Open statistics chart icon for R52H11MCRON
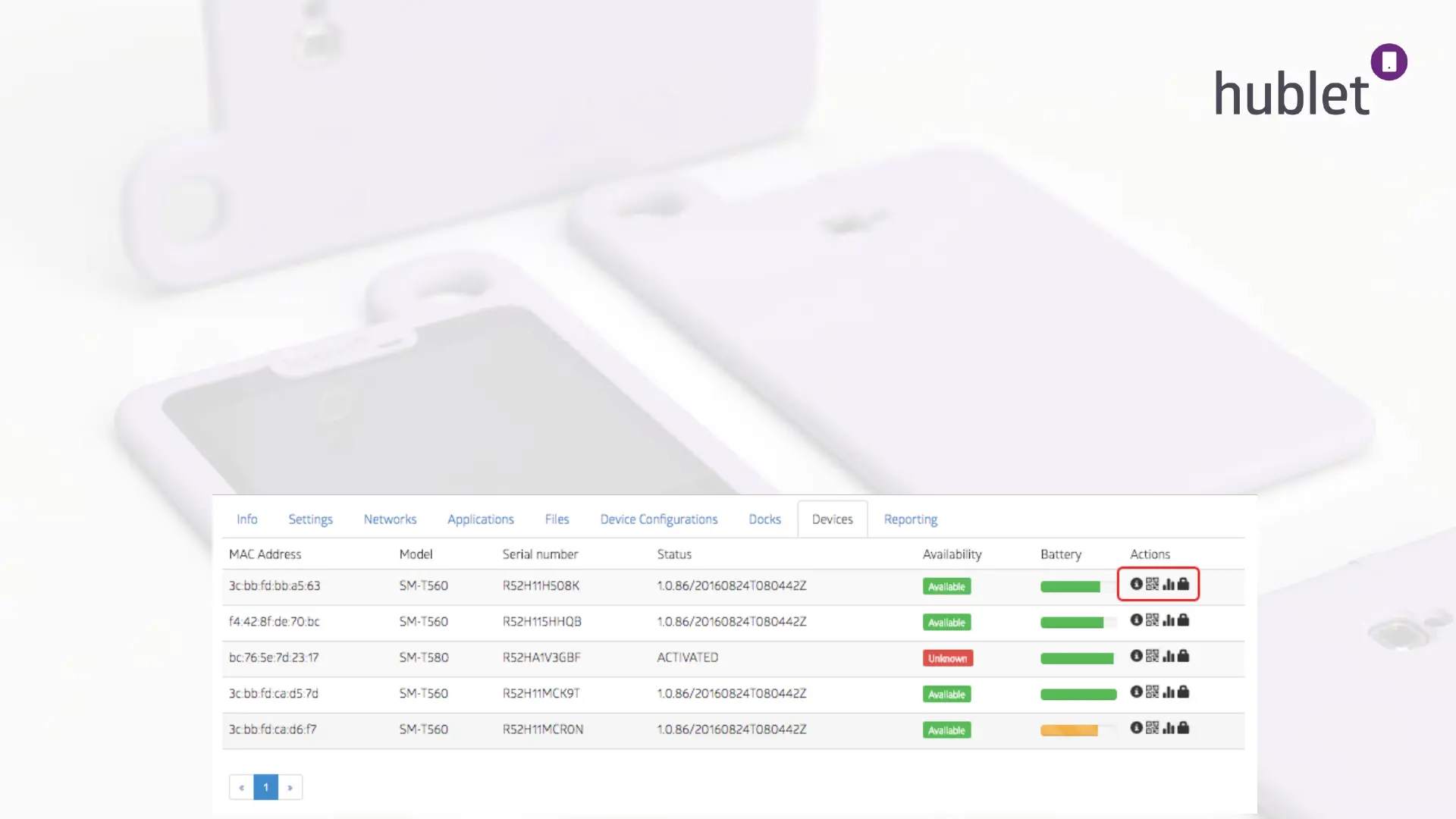1456x819 pixels. pyautogui.click(x=1169, y=728)
